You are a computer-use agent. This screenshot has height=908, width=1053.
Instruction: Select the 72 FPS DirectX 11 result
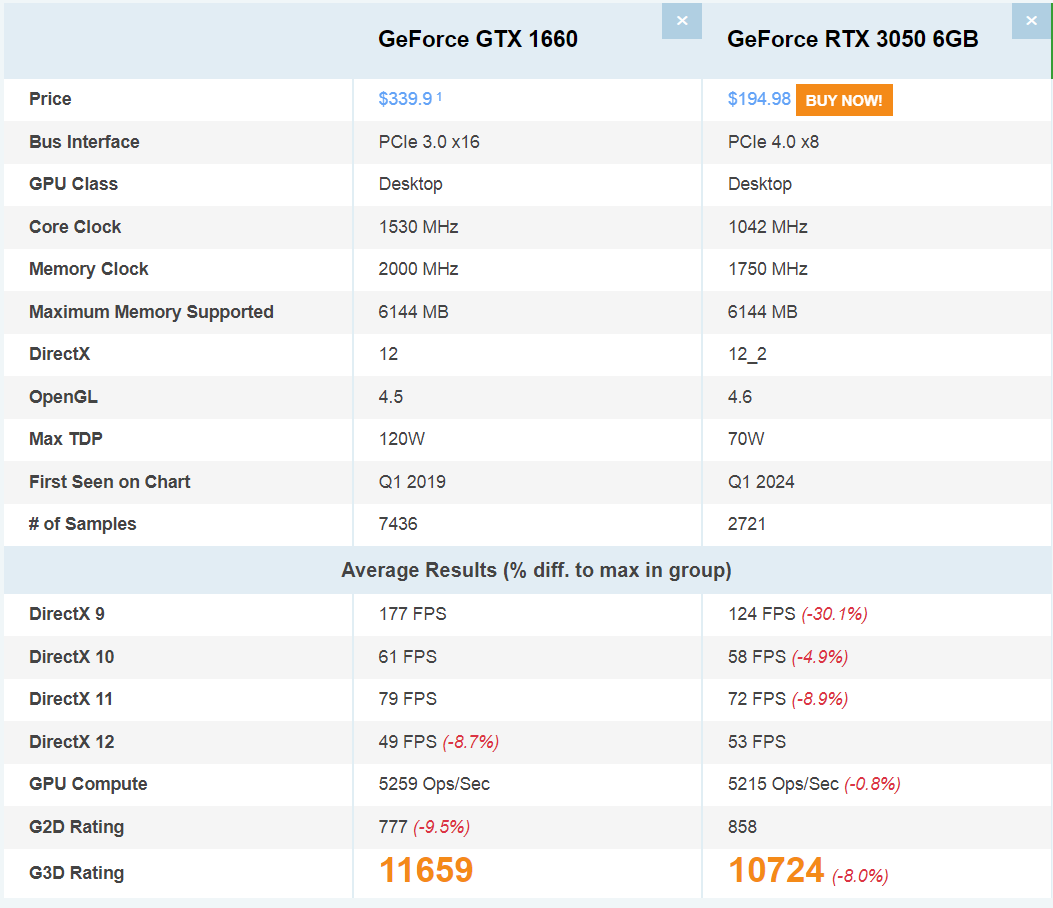tap(757, 699)
